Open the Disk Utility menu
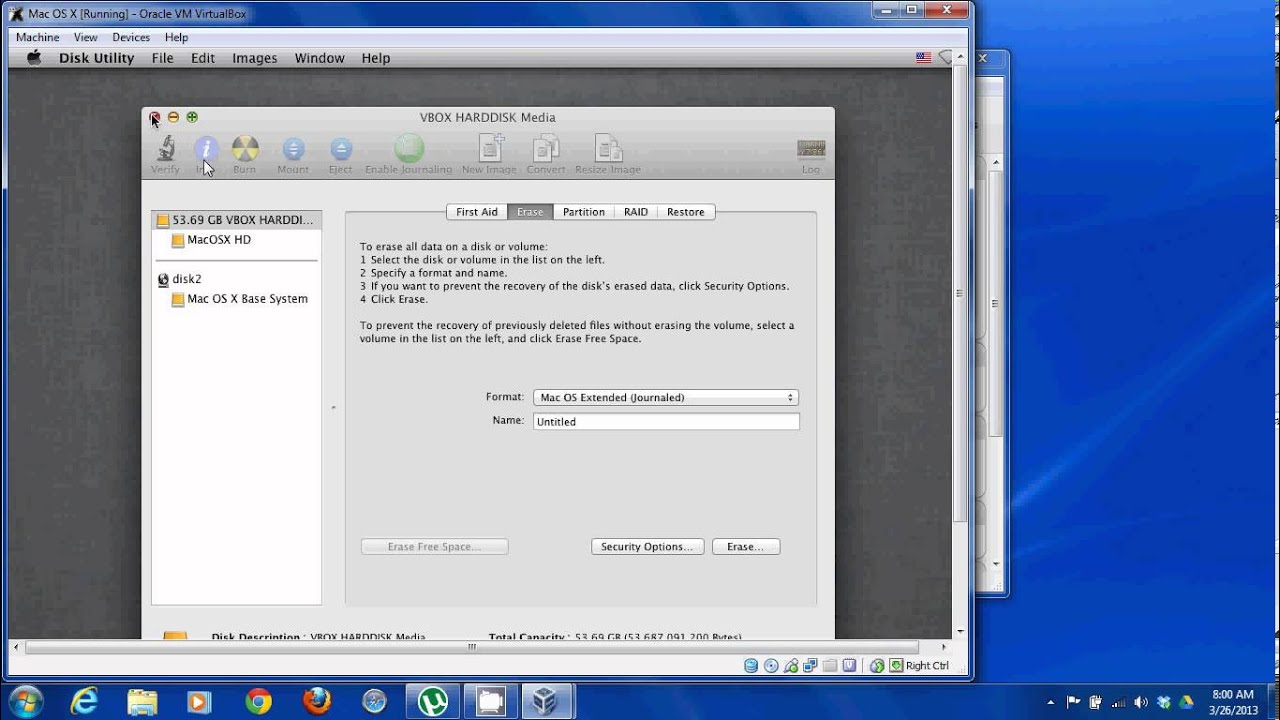The height and width of the screenshot is (720, 1280). [96, 58]
